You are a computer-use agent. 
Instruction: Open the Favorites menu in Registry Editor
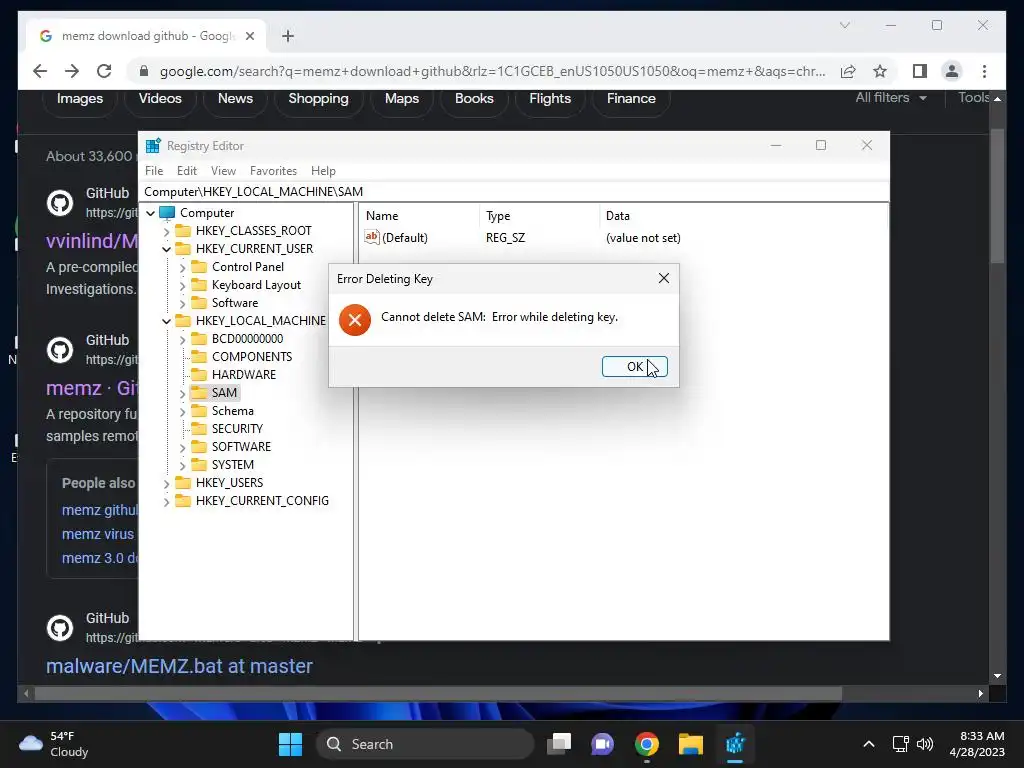273,170
